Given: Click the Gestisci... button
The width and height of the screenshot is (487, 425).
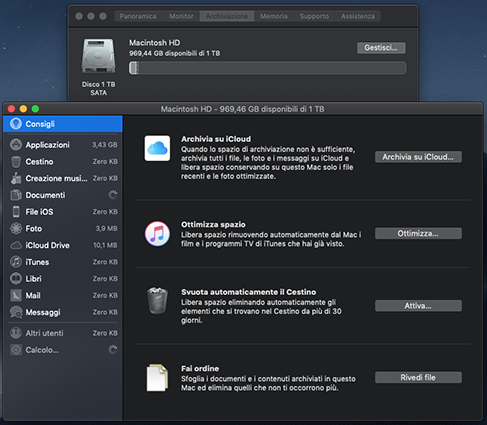Looking at the screenshot, I should pos(381,48).
